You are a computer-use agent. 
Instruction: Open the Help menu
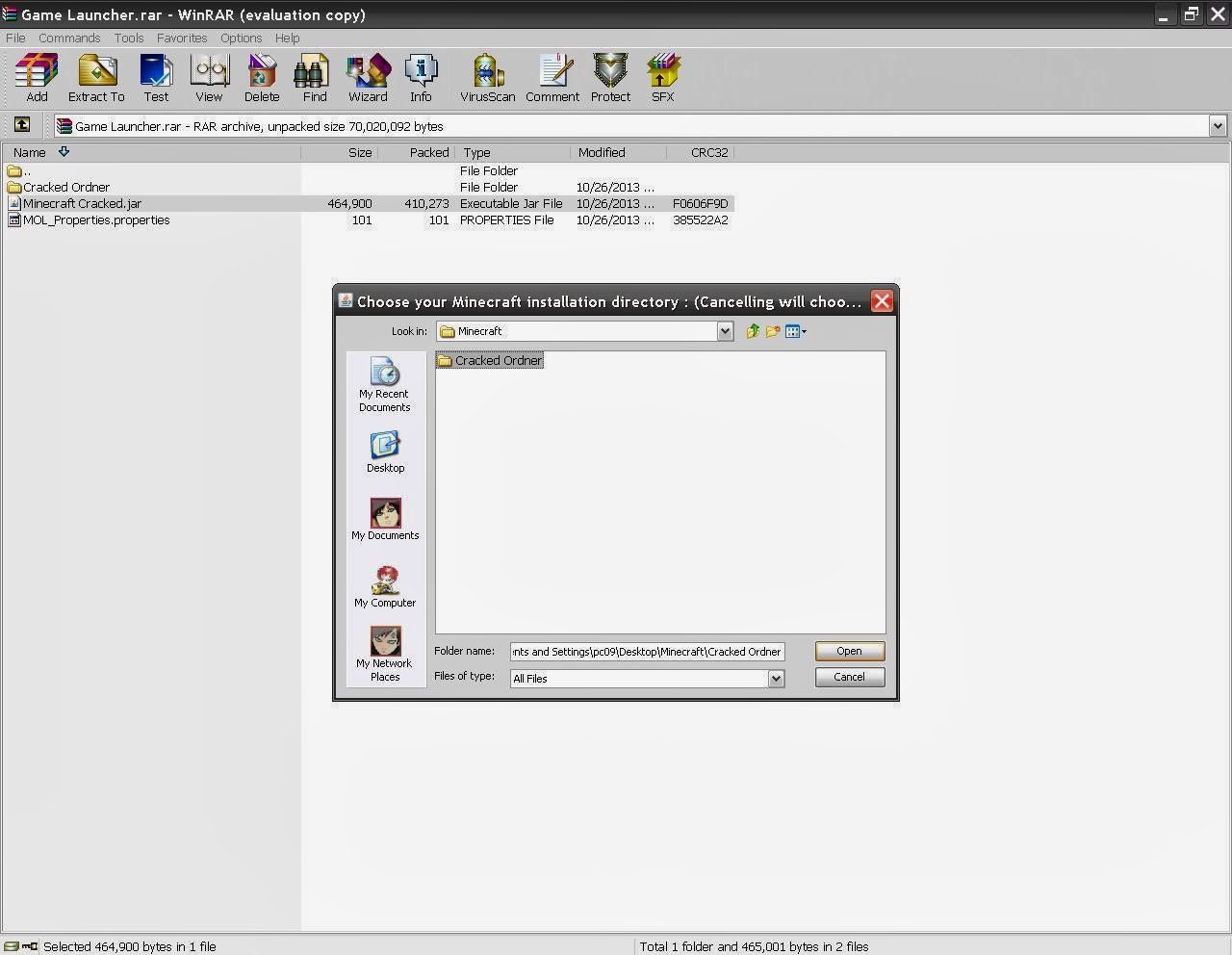(x=287, y=38)
